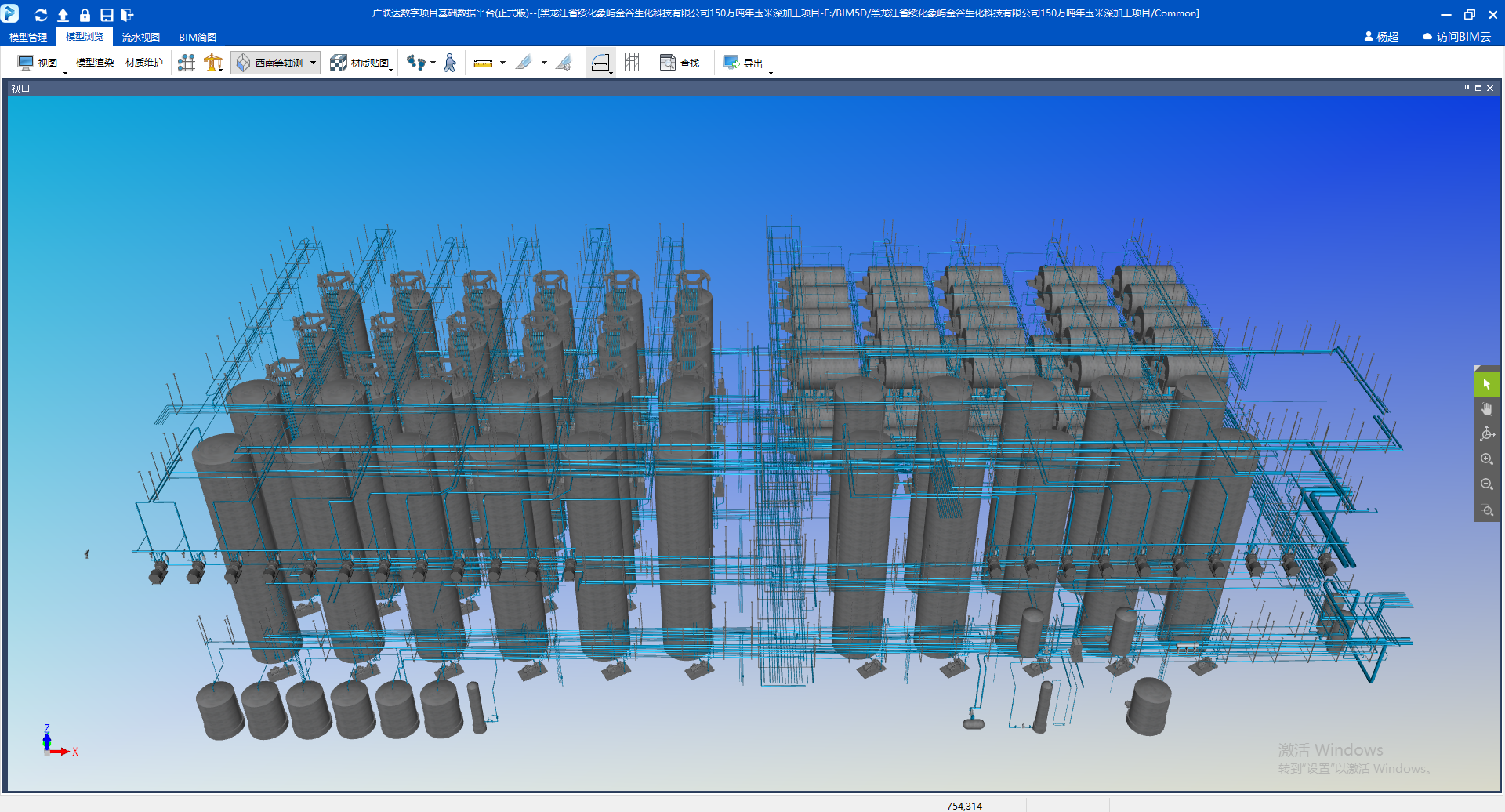
Task: Select the yellow ruler measure tool
Action: [483, 63]
